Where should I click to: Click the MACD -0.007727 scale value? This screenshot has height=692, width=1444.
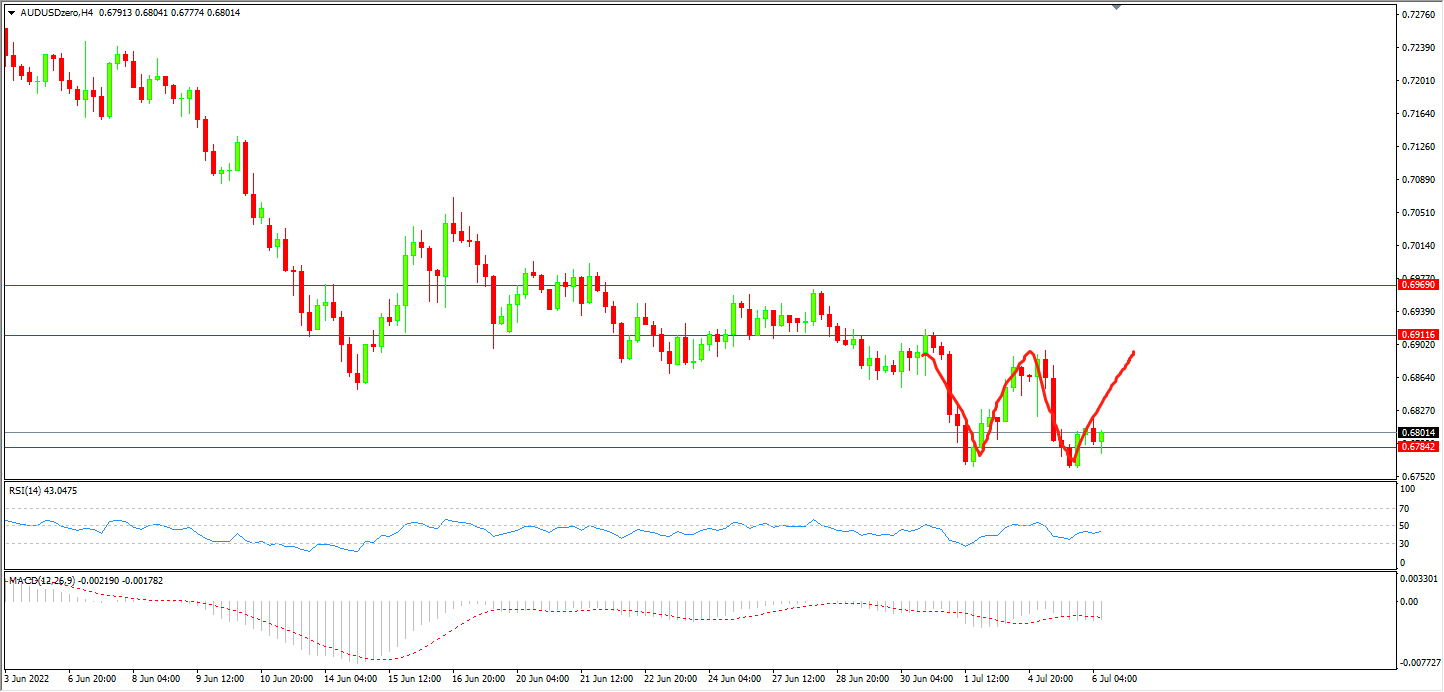(x=1420, y=663)
